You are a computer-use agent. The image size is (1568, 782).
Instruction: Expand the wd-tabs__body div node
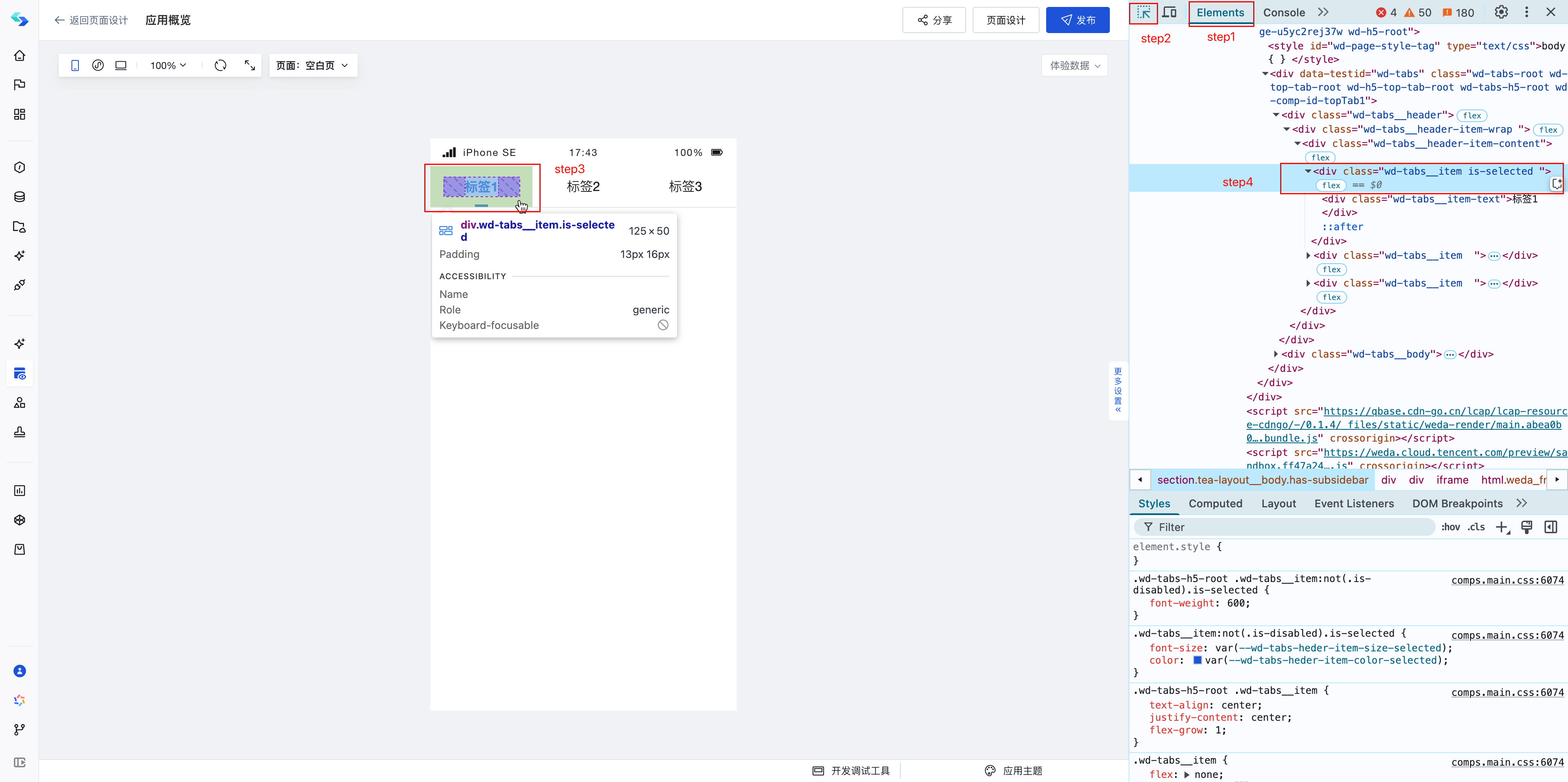1276,354
